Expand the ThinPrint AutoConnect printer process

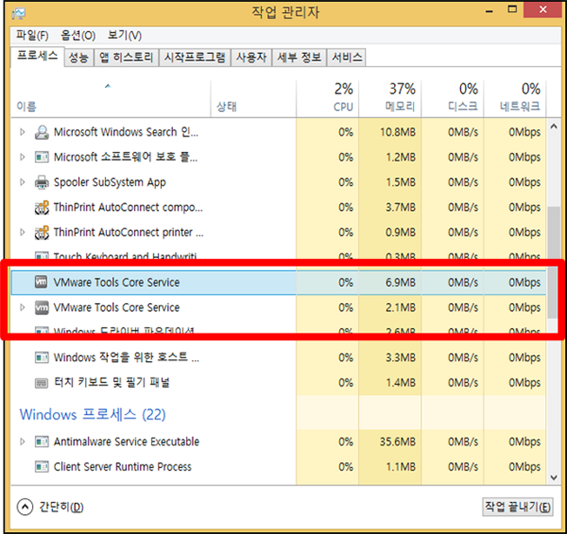(22, 232)
